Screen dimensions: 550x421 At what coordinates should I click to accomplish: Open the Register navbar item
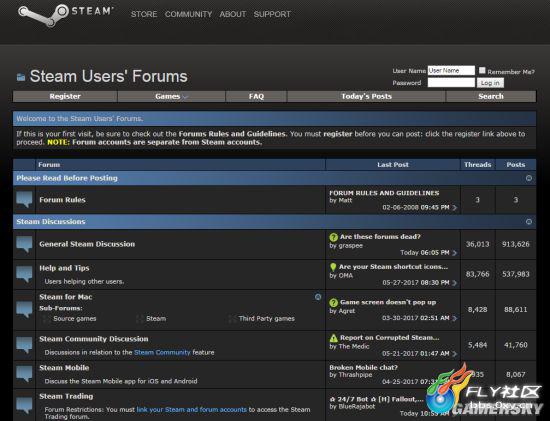click(65, 96)
